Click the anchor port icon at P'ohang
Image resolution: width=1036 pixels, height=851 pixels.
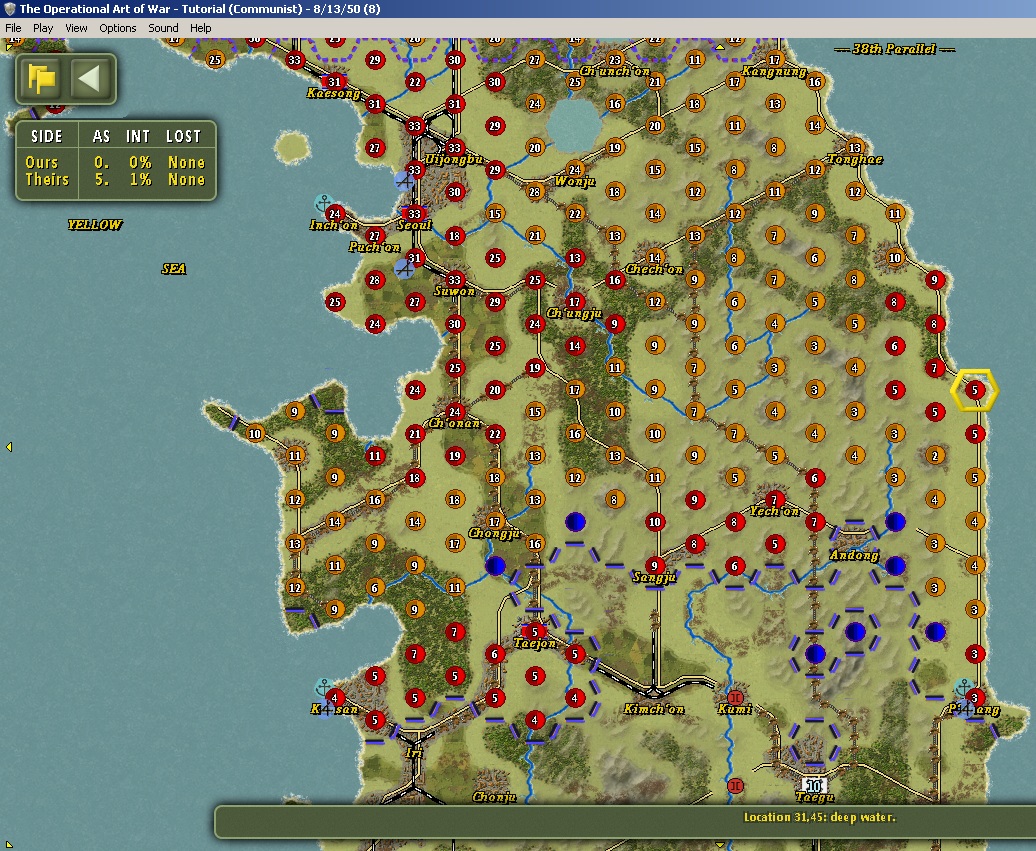964,686
